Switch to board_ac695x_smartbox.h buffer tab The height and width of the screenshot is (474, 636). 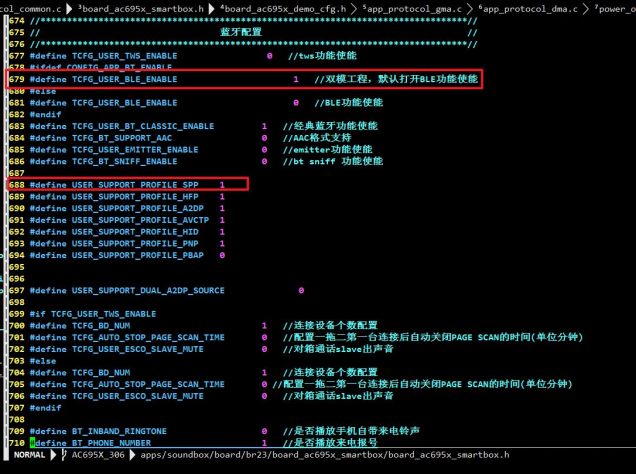pos(141,9)
